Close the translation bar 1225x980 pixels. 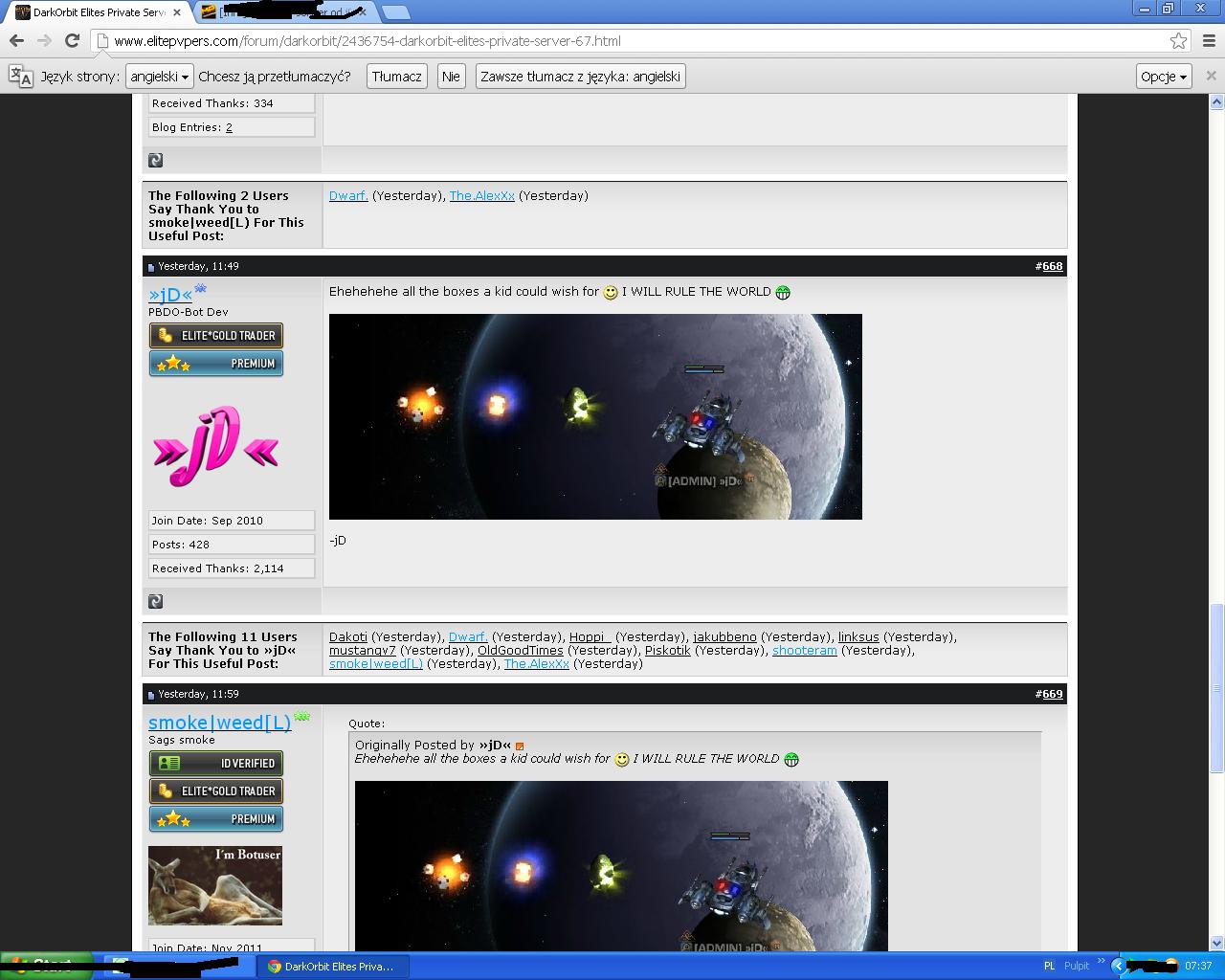click(1211, 76)
